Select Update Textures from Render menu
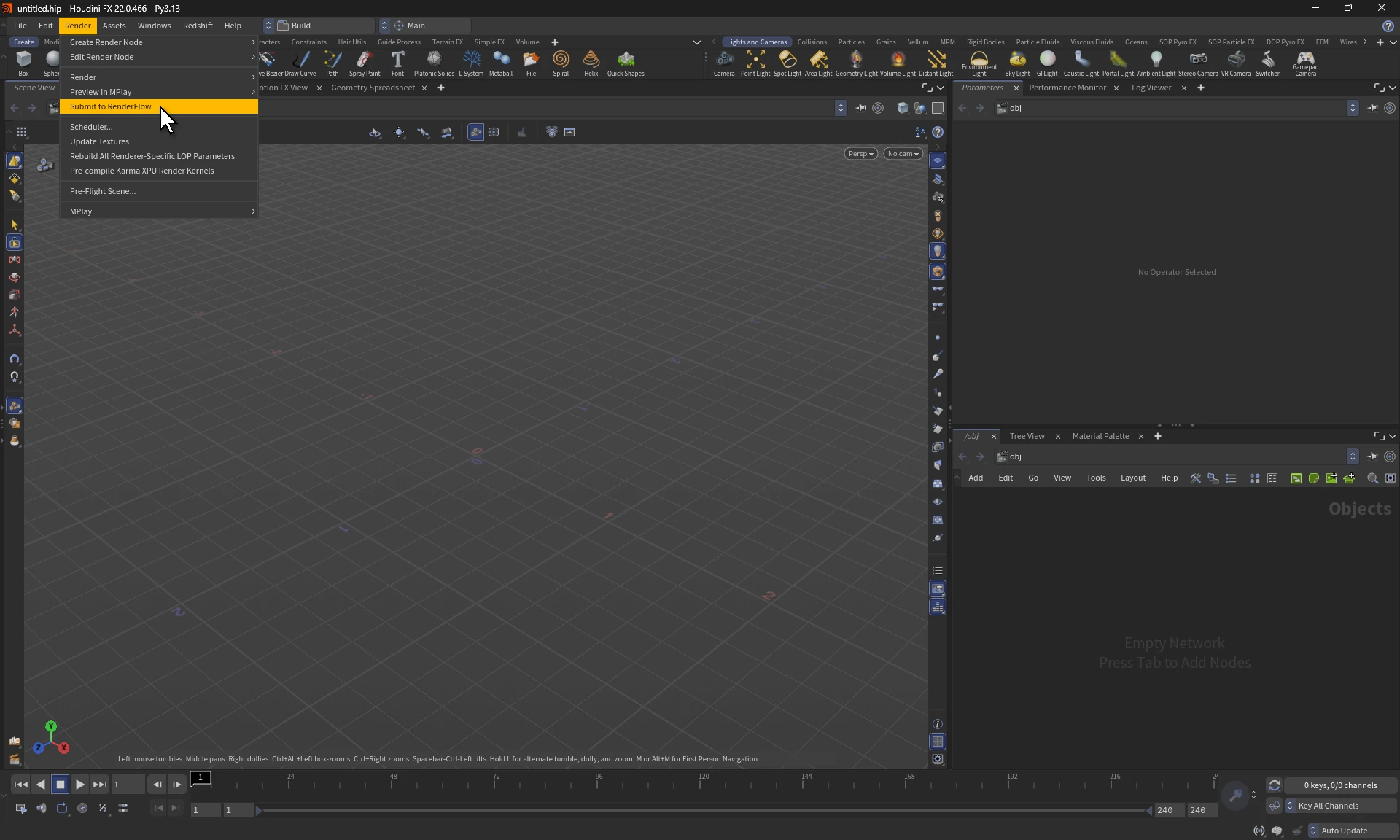1400x840 pixels. (159, 141)
